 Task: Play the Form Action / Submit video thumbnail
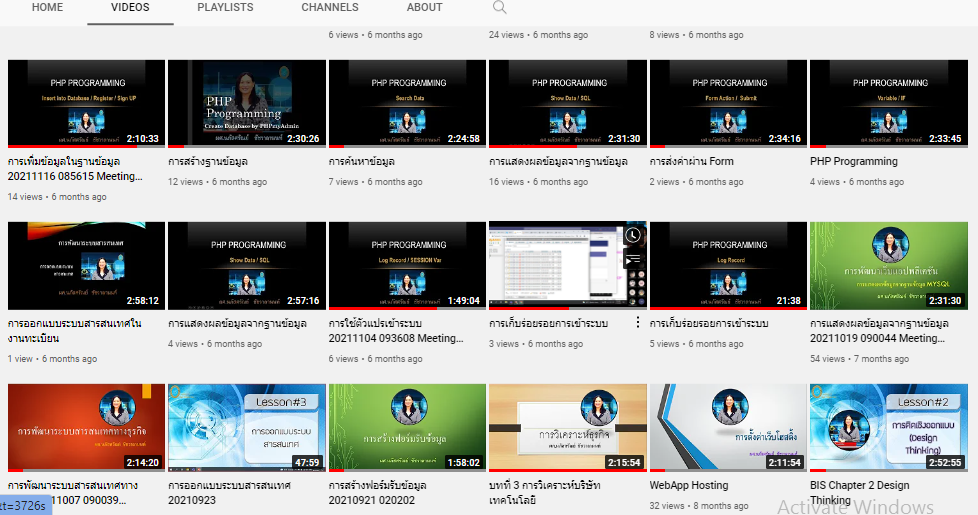coord(728,103)
